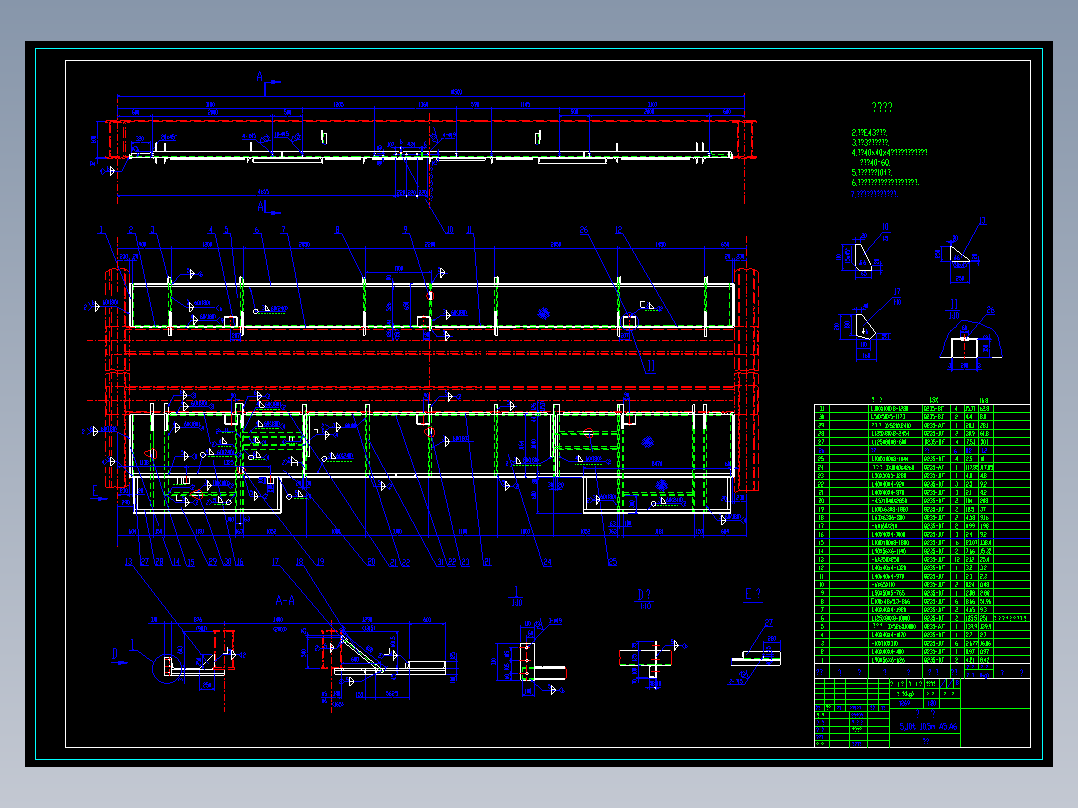Select the blue note line numbered 7

coord(874,194)
